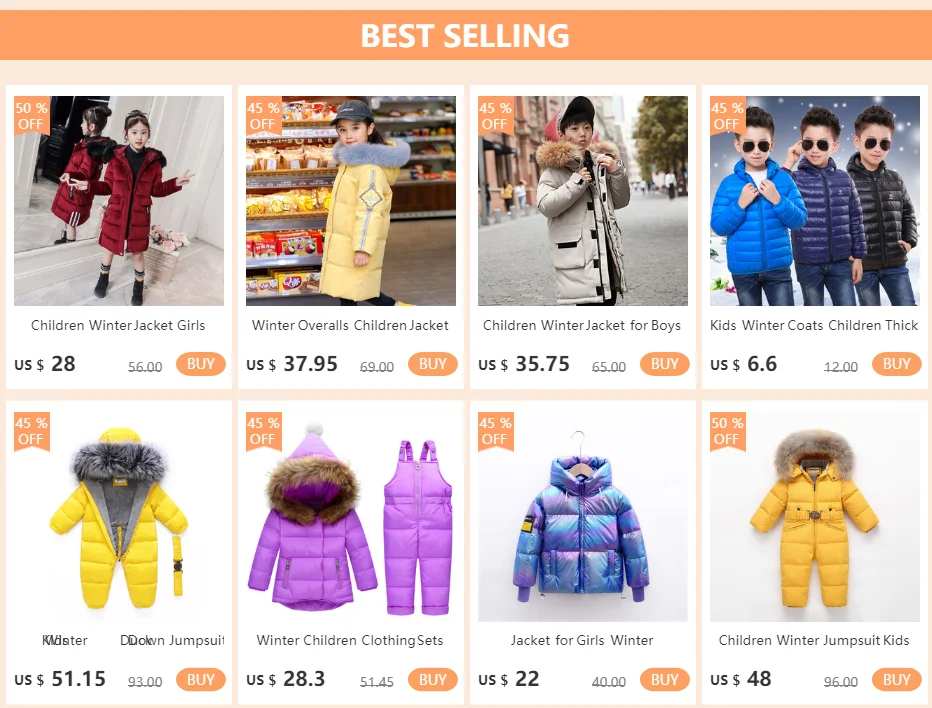Open the iridescent blue puffer jacket image

[582, 517]
